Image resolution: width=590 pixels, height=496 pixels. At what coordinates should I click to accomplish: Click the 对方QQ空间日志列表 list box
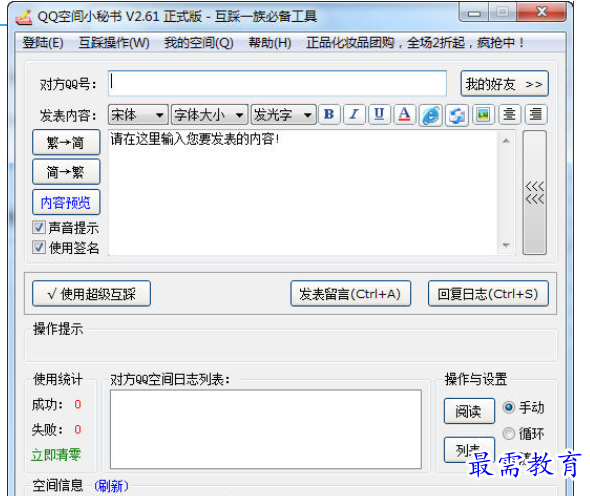pyautogui.click(x=266, y=429)
